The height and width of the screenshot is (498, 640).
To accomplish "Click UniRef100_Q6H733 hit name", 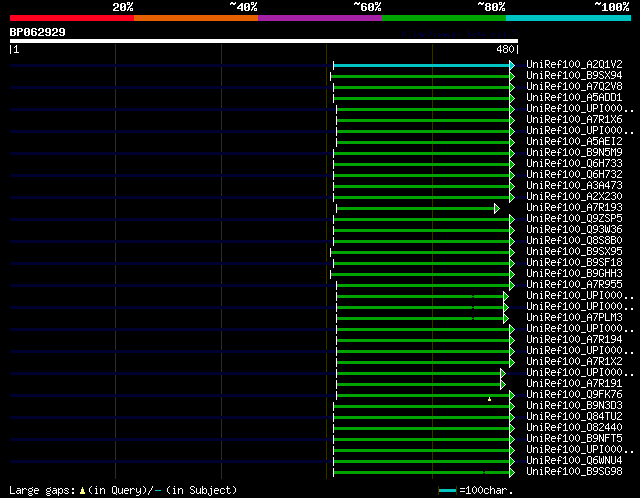I will click(574, 164).
